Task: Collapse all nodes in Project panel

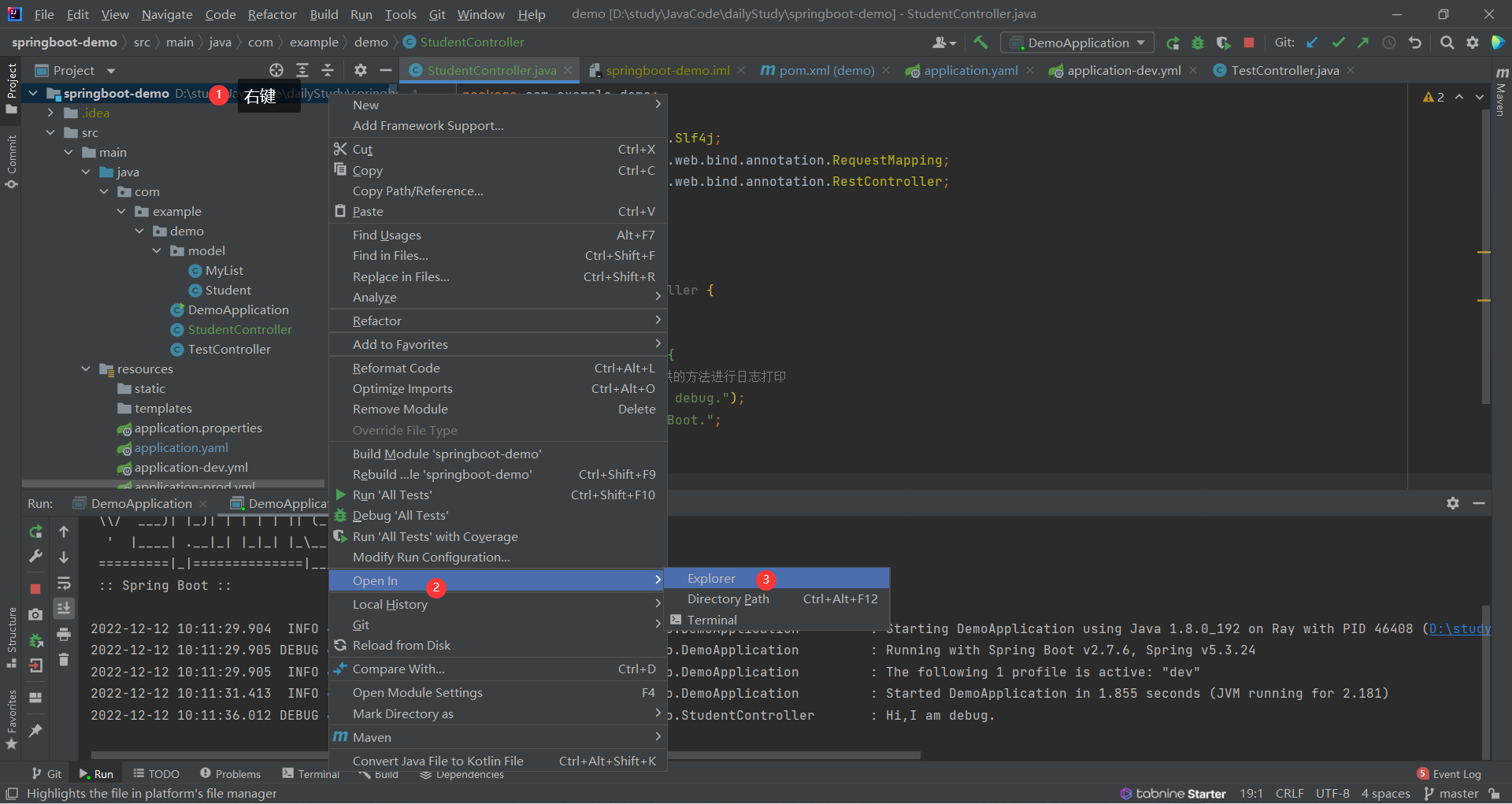Action: 328,70
